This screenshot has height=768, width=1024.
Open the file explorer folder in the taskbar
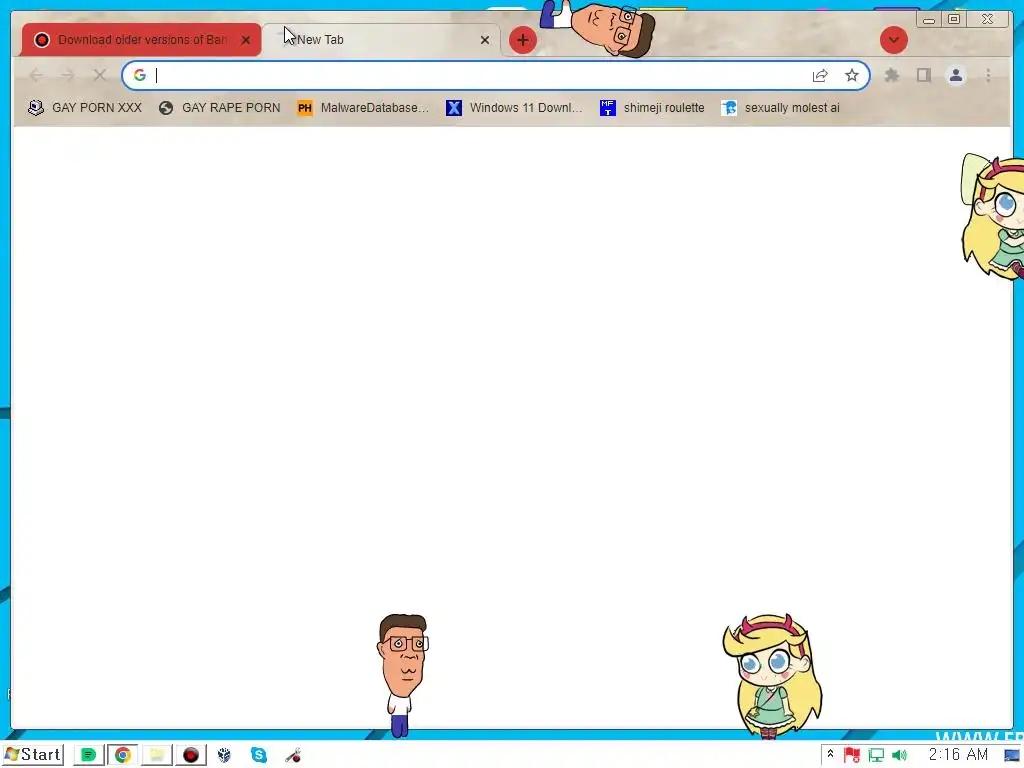point(157,755)
